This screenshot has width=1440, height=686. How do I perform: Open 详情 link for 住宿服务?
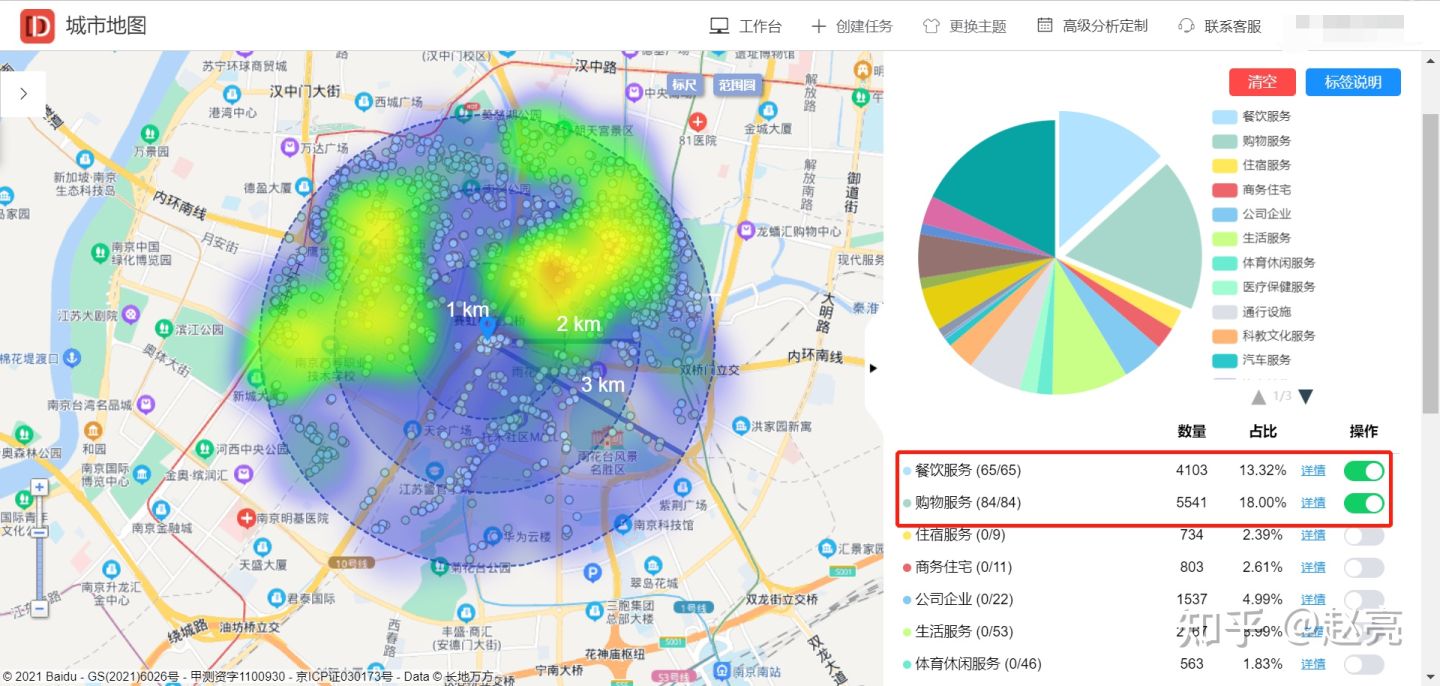(x=1313, y=536)
